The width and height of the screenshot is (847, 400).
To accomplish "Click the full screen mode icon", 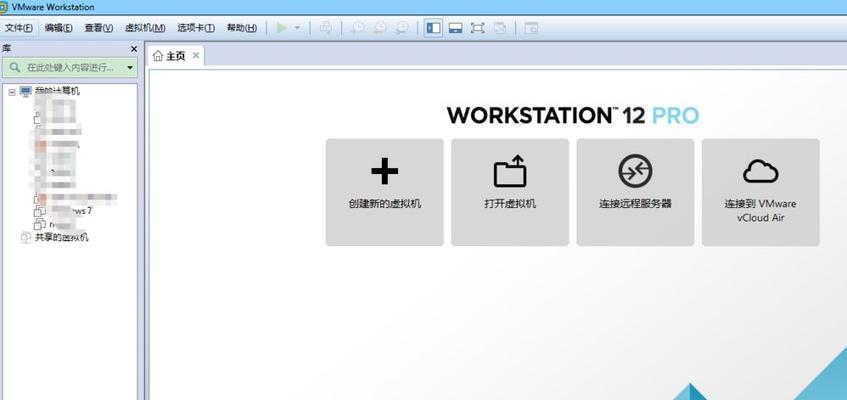I will [478, 28].
